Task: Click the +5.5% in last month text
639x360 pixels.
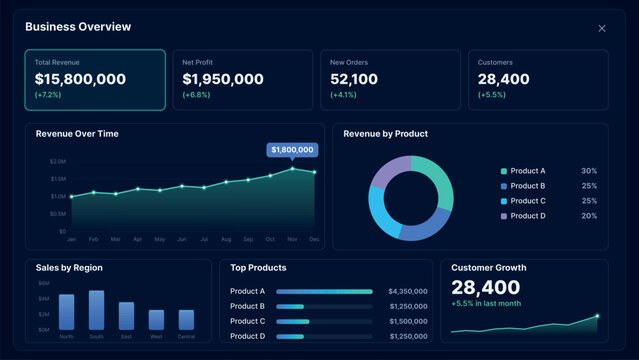Action: (x=486, y=304)
